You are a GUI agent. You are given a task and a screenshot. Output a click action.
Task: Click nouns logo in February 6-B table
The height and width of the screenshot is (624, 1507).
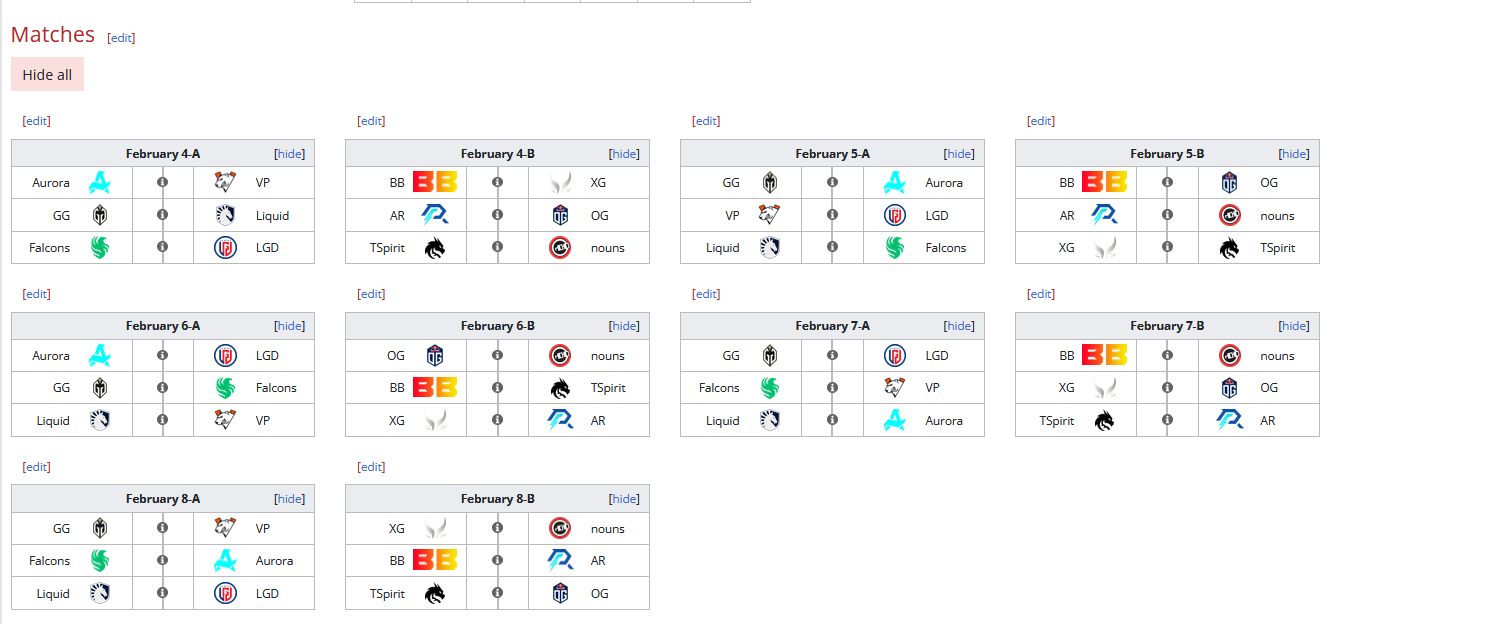pyautogui.click(x=560, y=355)
